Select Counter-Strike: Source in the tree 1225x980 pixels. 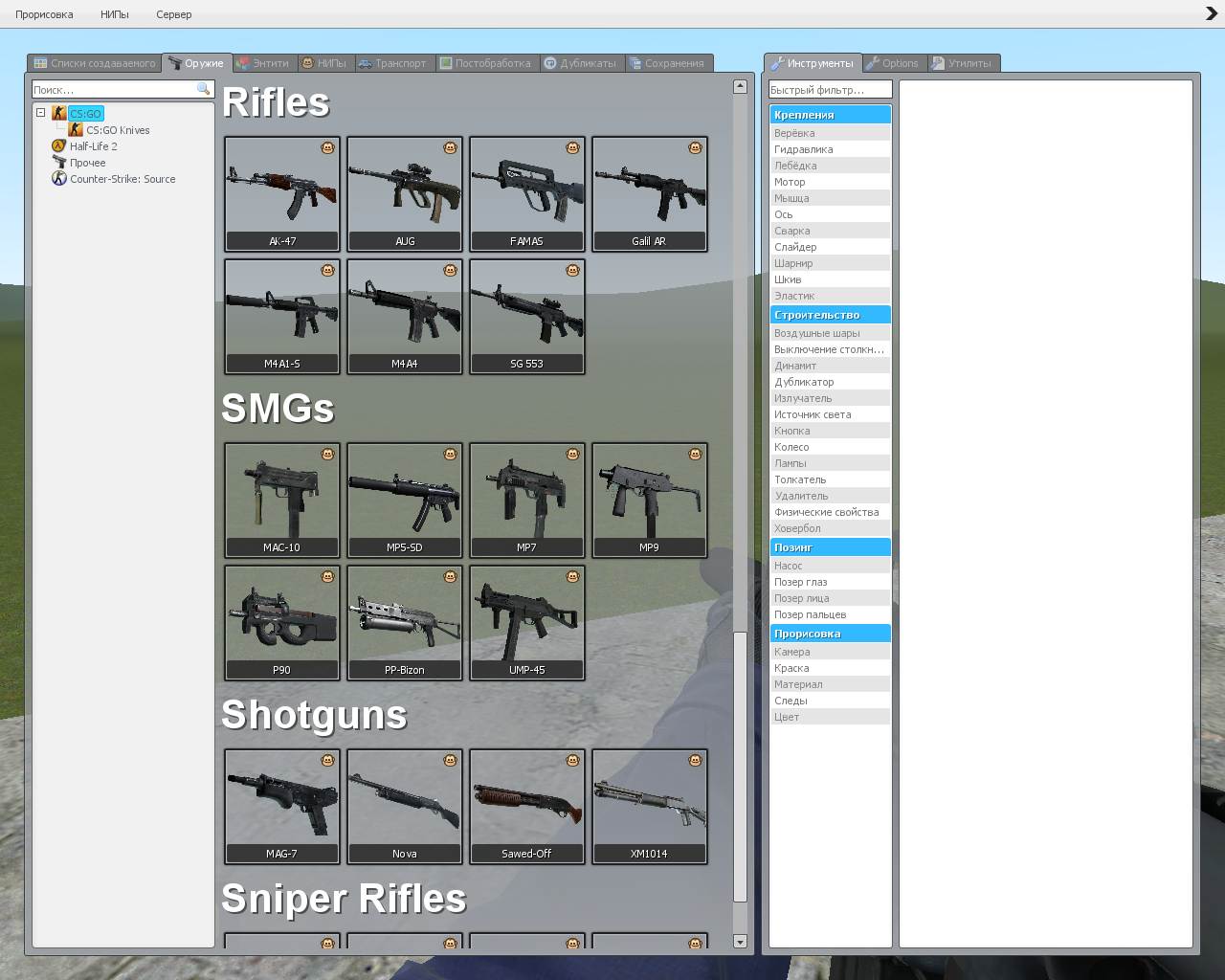(122, 179)
